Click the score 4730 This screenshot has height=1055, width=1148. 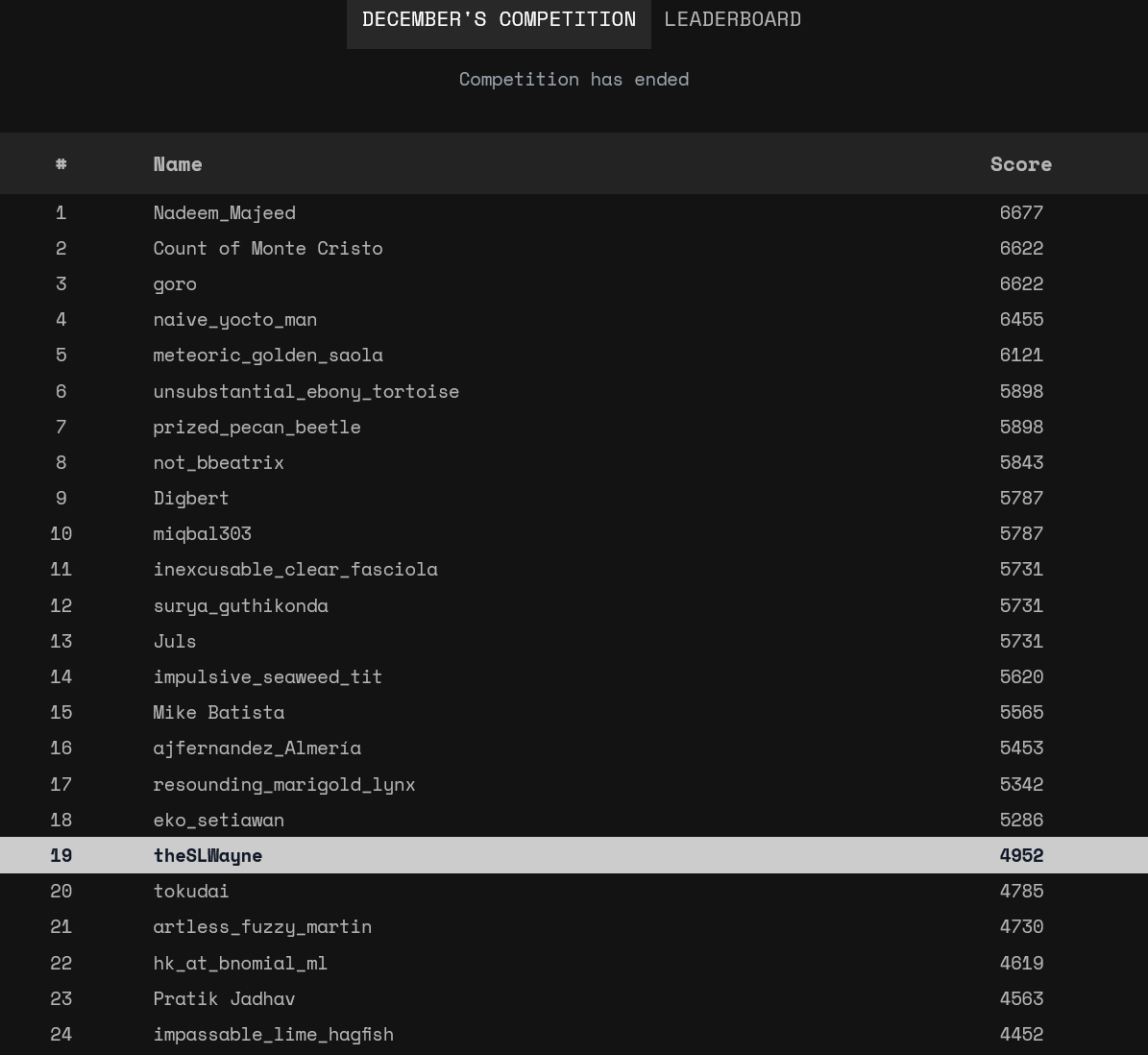point(1021,927)
